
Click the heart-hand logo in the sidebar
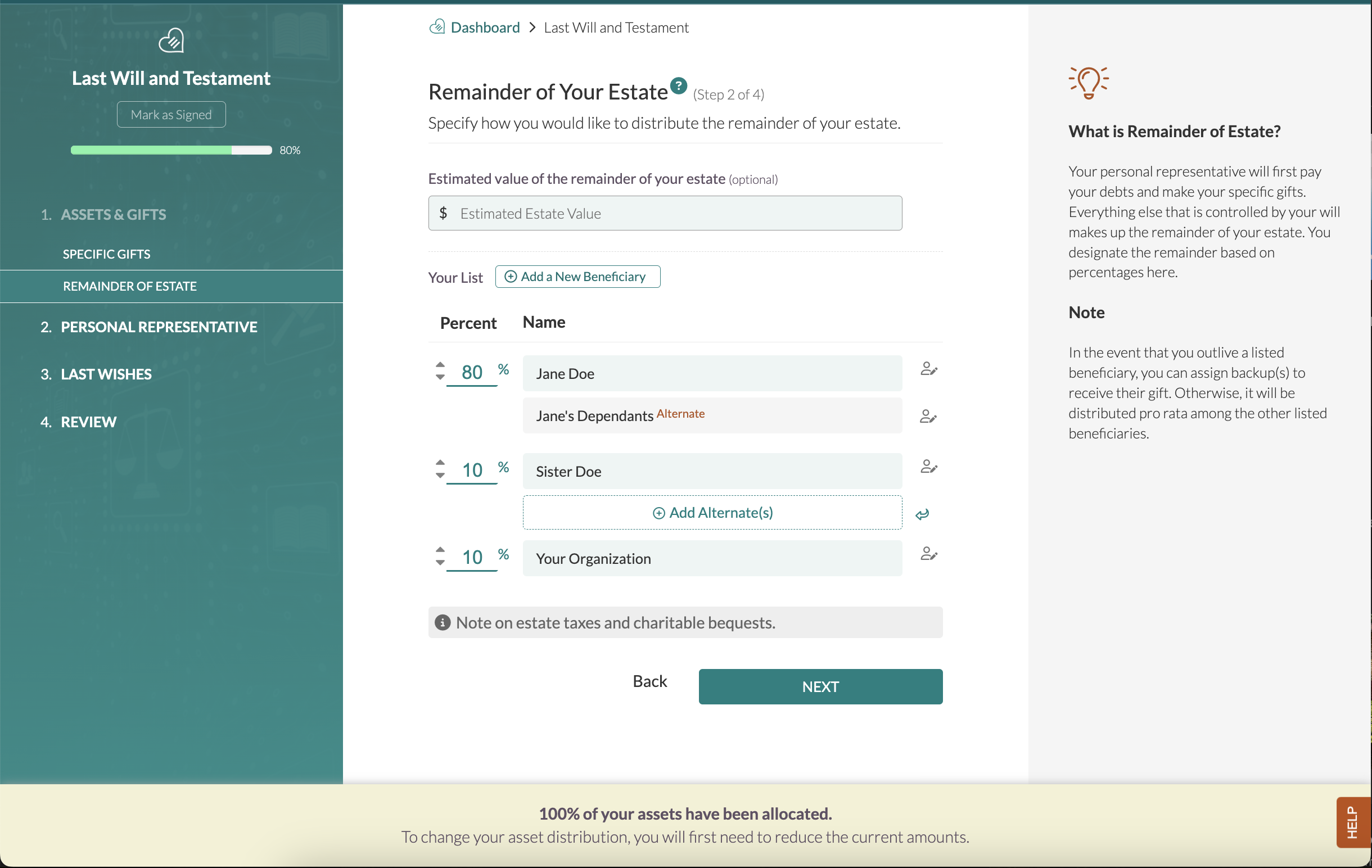click(x=171, y=40)
